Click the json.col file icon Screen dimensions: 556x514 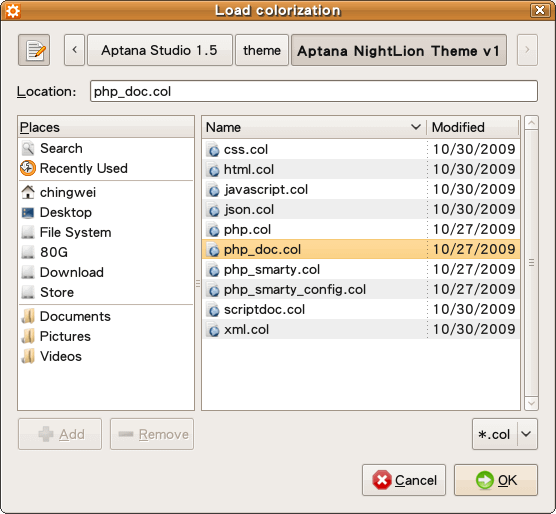point(213,209)
